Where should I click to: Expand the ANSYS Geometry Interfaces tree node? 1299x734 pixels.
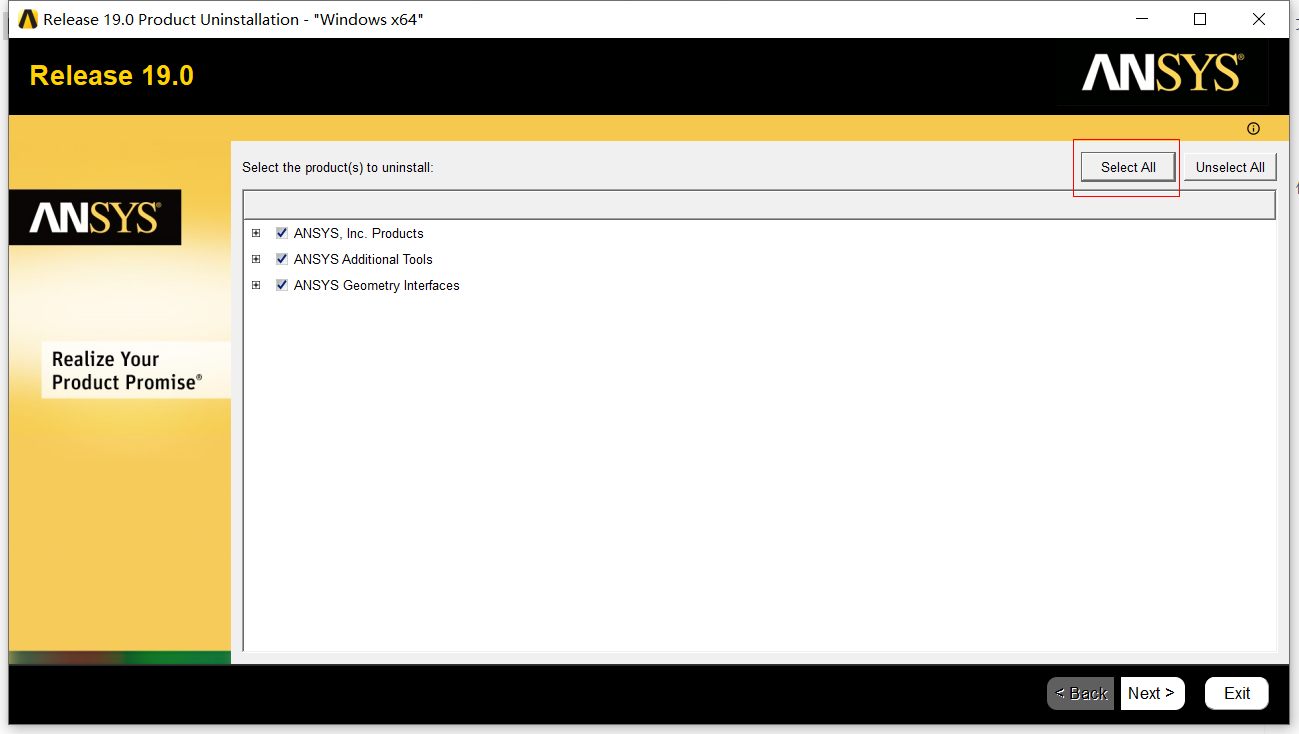click(x=256, y=285)
